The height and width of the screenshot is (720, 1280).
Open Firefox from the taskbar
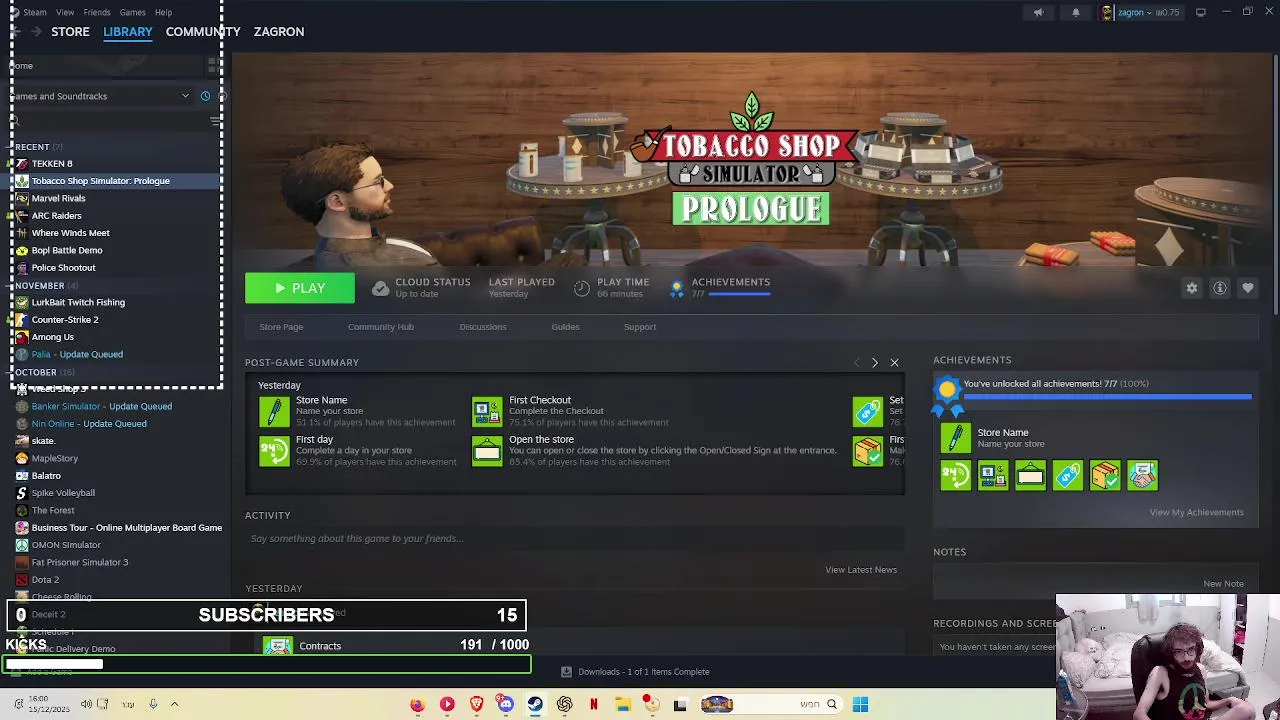tap(417, 704)
